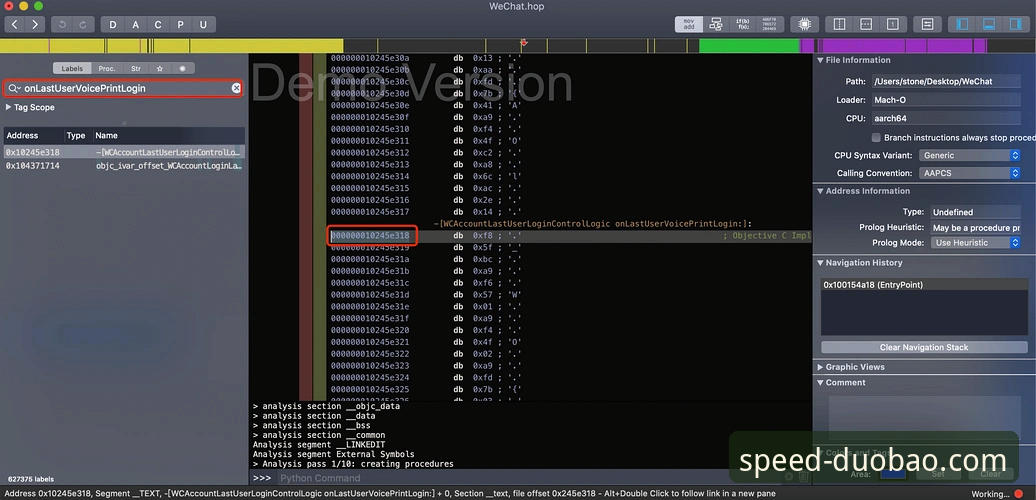
Task: Clear the label search field
Action: click(236, 89)
